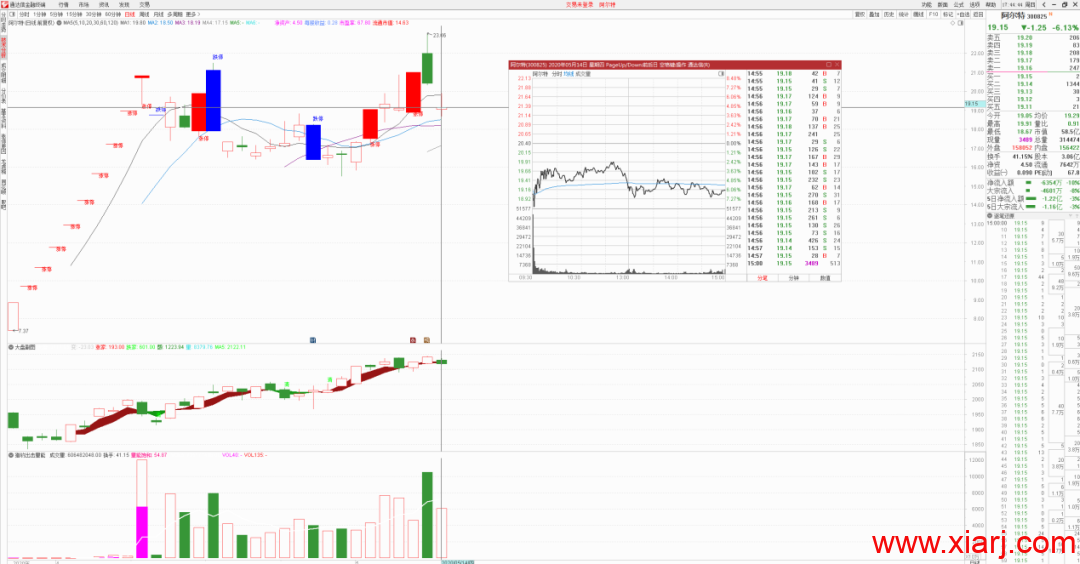Open the 市场 menu
The width and height of the screenshot is (1080, 564).
(x=83, y=4)
